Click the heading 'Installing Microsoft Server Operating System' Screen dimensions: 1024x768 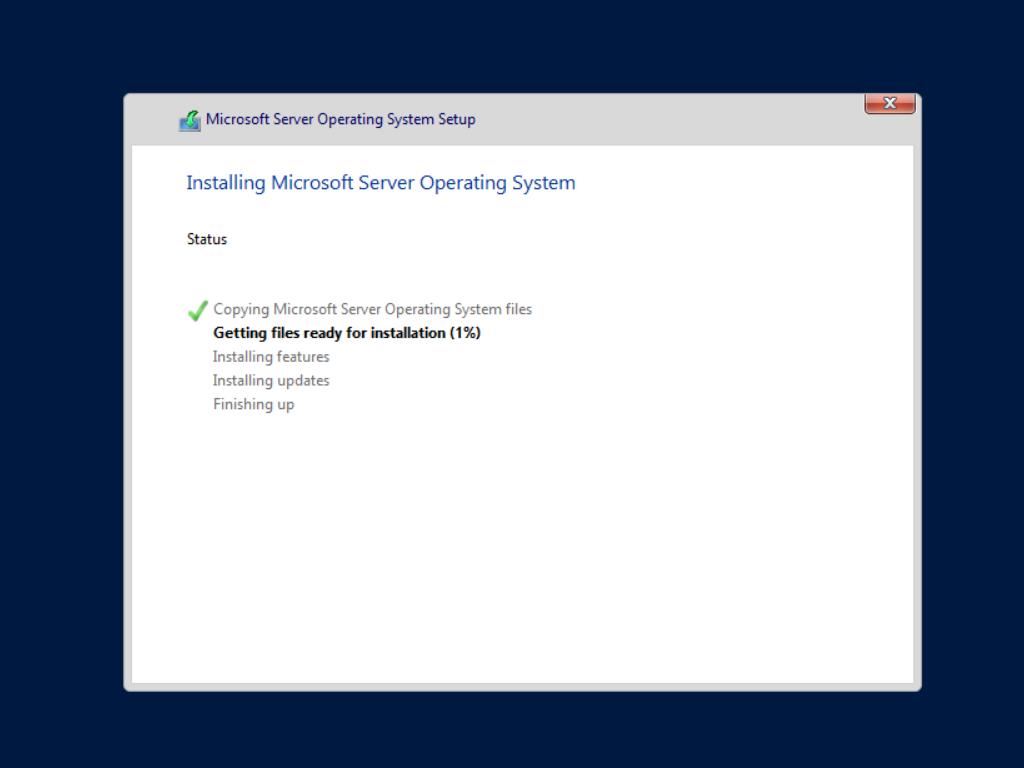(380, 183)
